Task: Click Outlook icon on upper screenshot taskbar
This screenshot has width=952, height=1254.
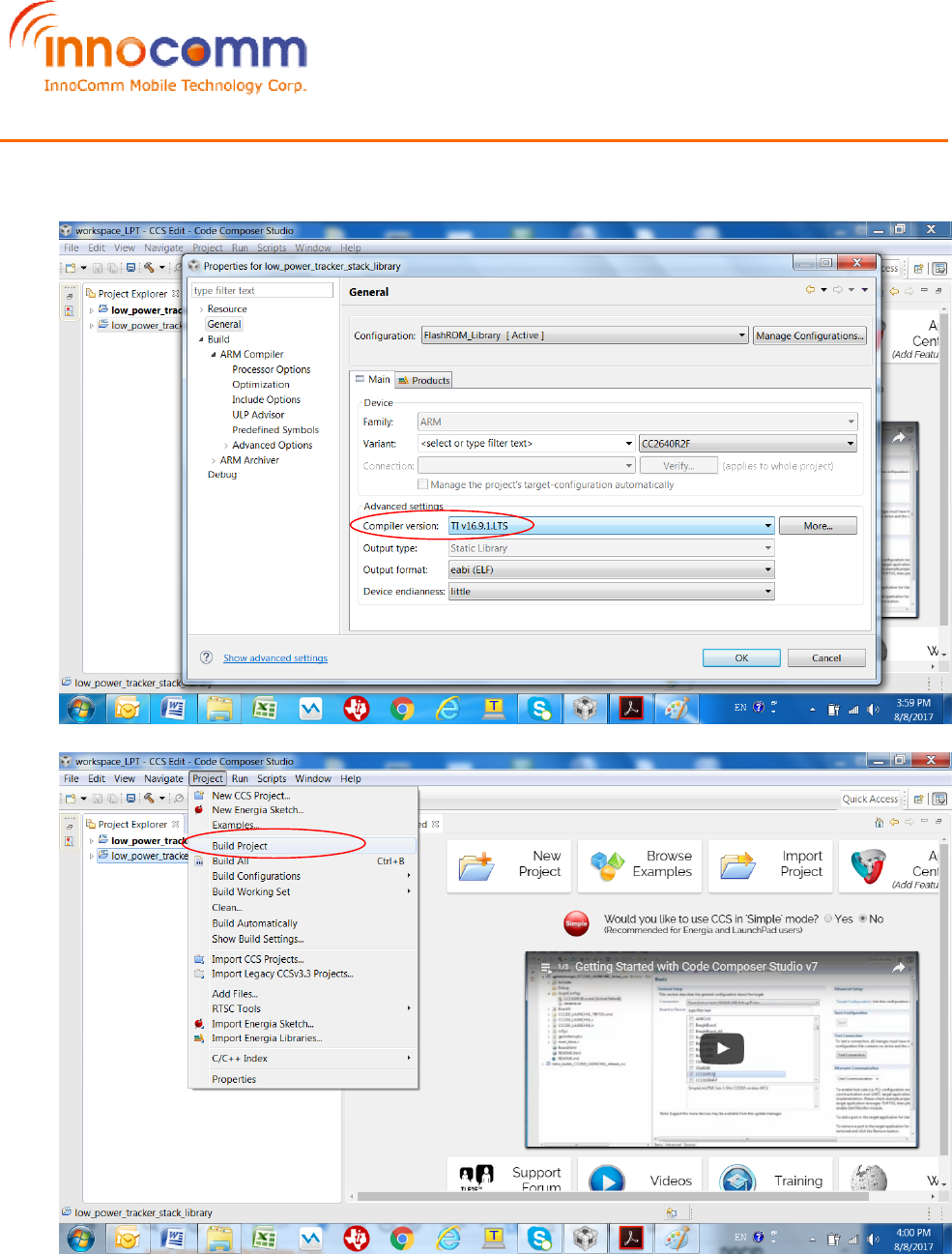Action: (128, 709)
